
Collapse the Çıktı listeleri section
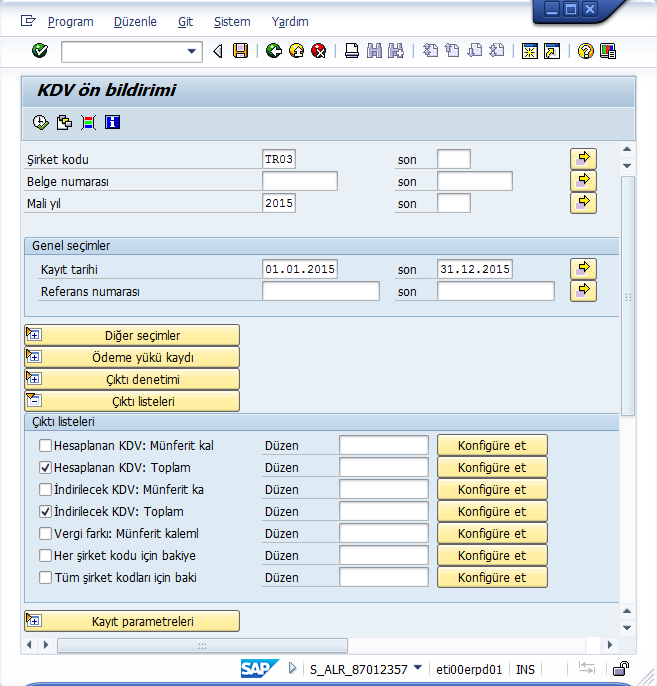tap(132, 401)
